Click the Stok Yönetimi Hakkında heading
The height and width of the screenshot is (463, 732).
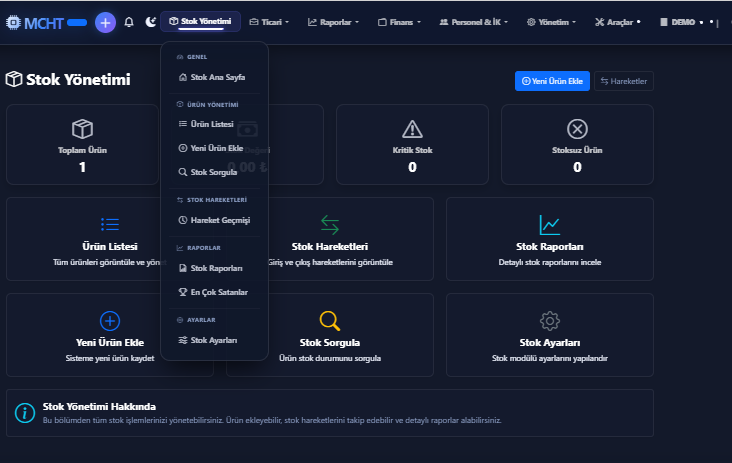(x=99, y=407)
